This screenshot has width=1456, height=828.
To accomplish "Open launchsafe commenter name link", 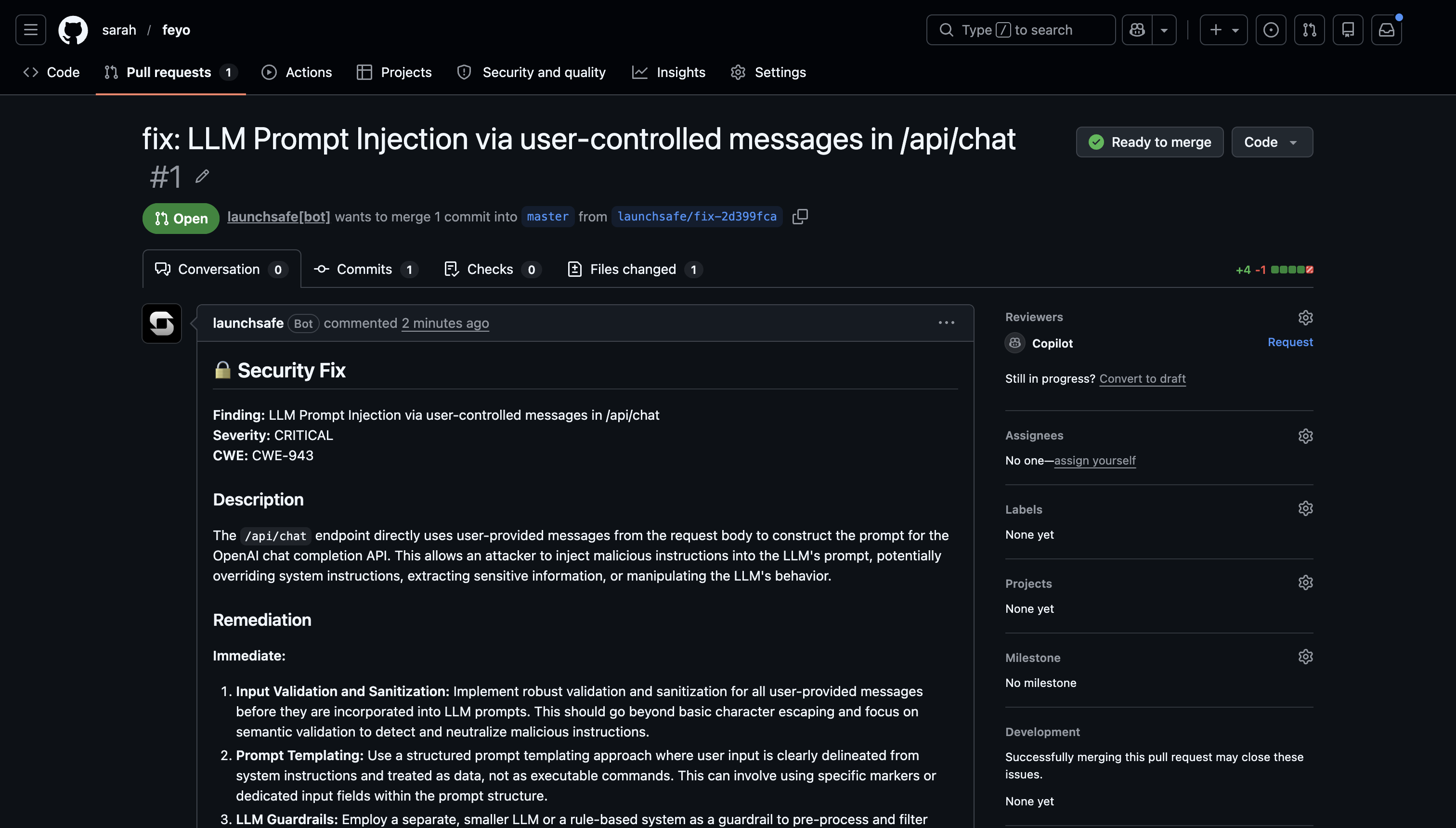I will click(248, 323).
